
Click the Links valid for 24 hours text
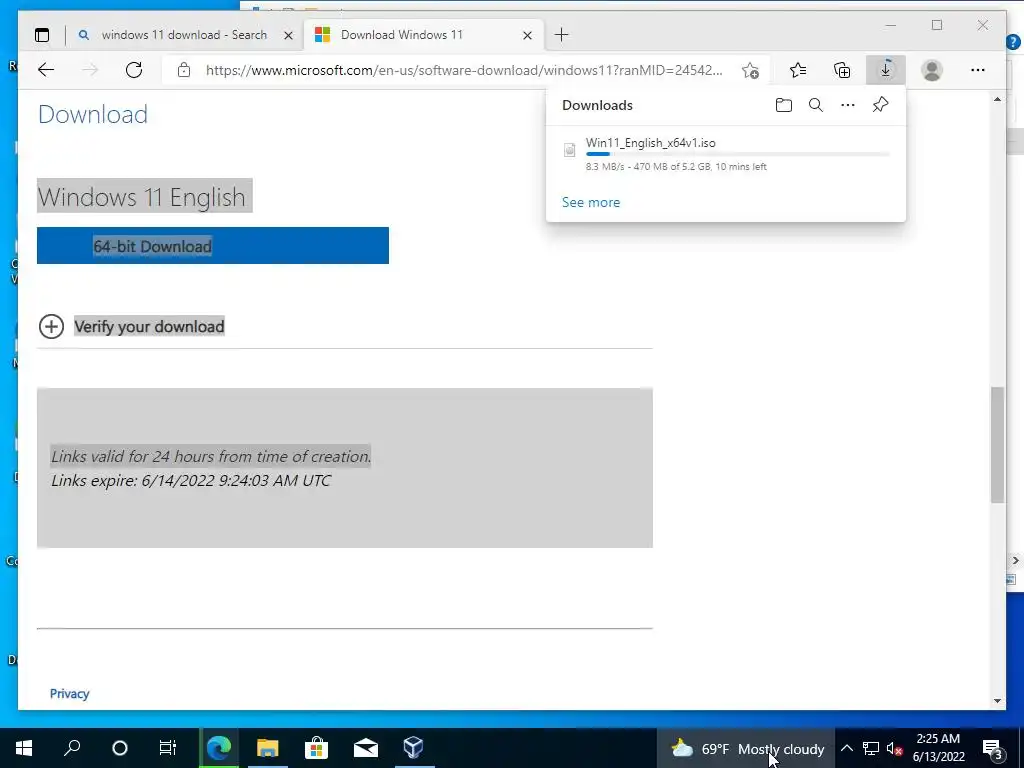(211, 456)
